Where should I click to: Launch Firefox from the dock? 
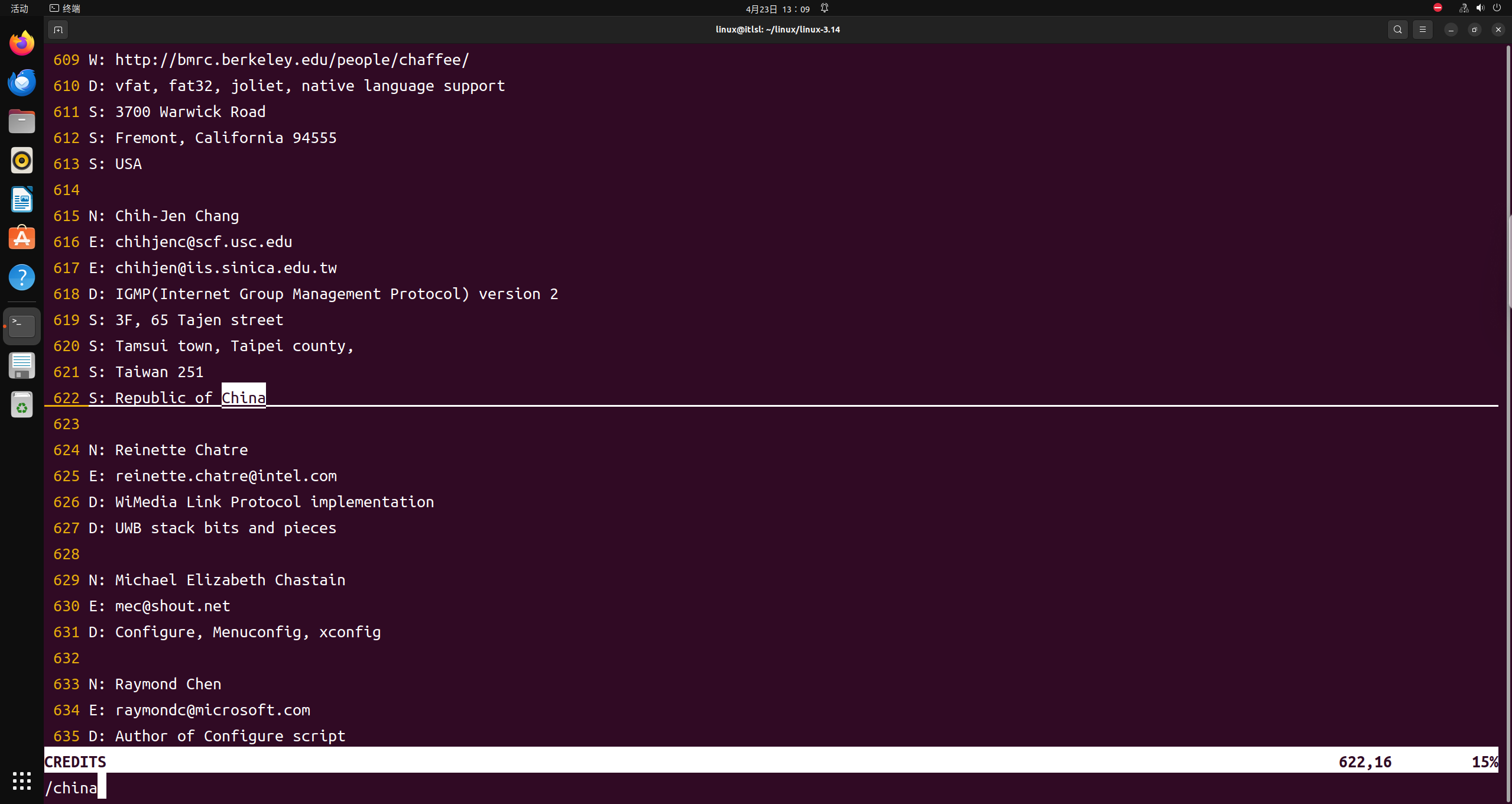point(22,43)
